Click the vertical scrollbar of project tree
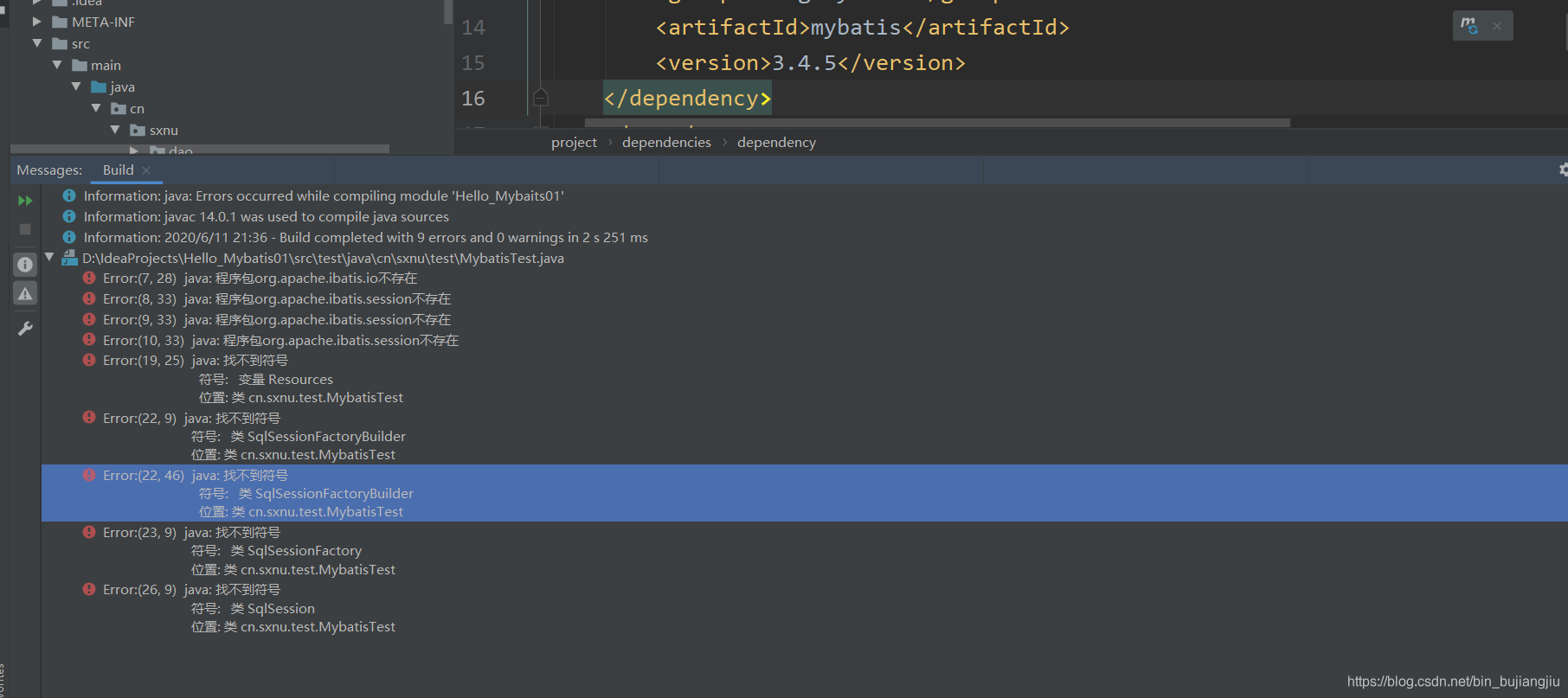This screenshot has width=1568, height=698. tap(448, 11)
